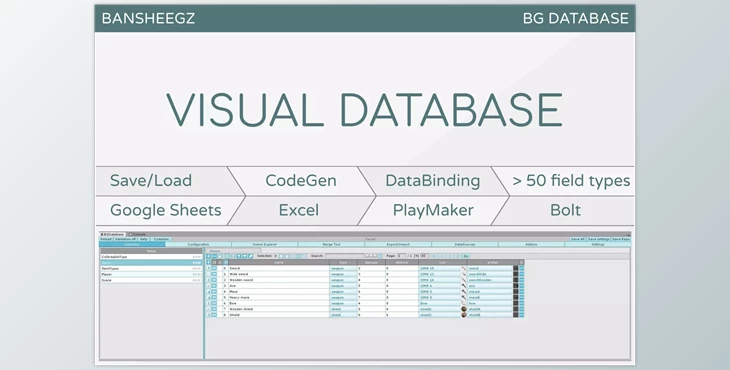Click the cyan button left of Wooden shield row
This screenshot has height=370, width=730.
pyautogui.click(x=214, y=309)
